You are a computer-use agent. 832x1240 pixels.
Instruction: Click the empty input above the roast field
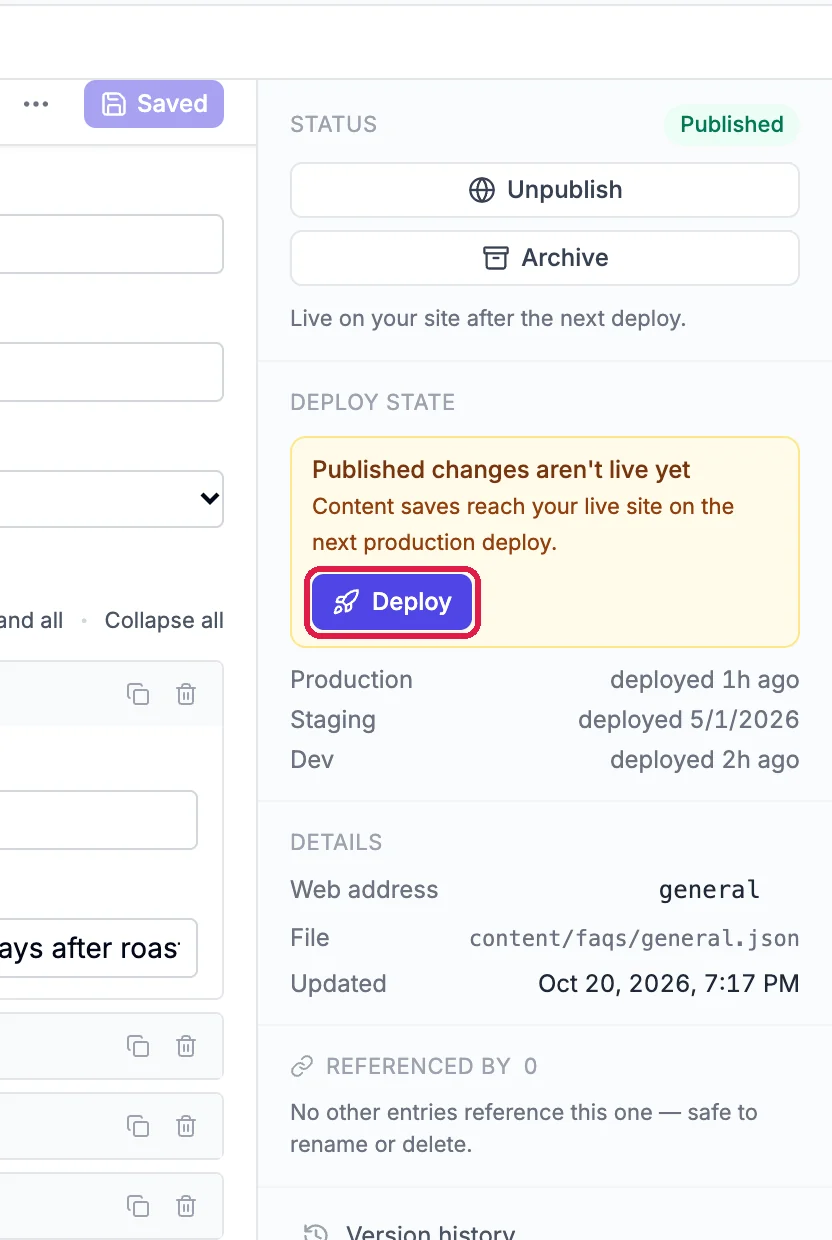pyautogui.click(x=98, y=820)
